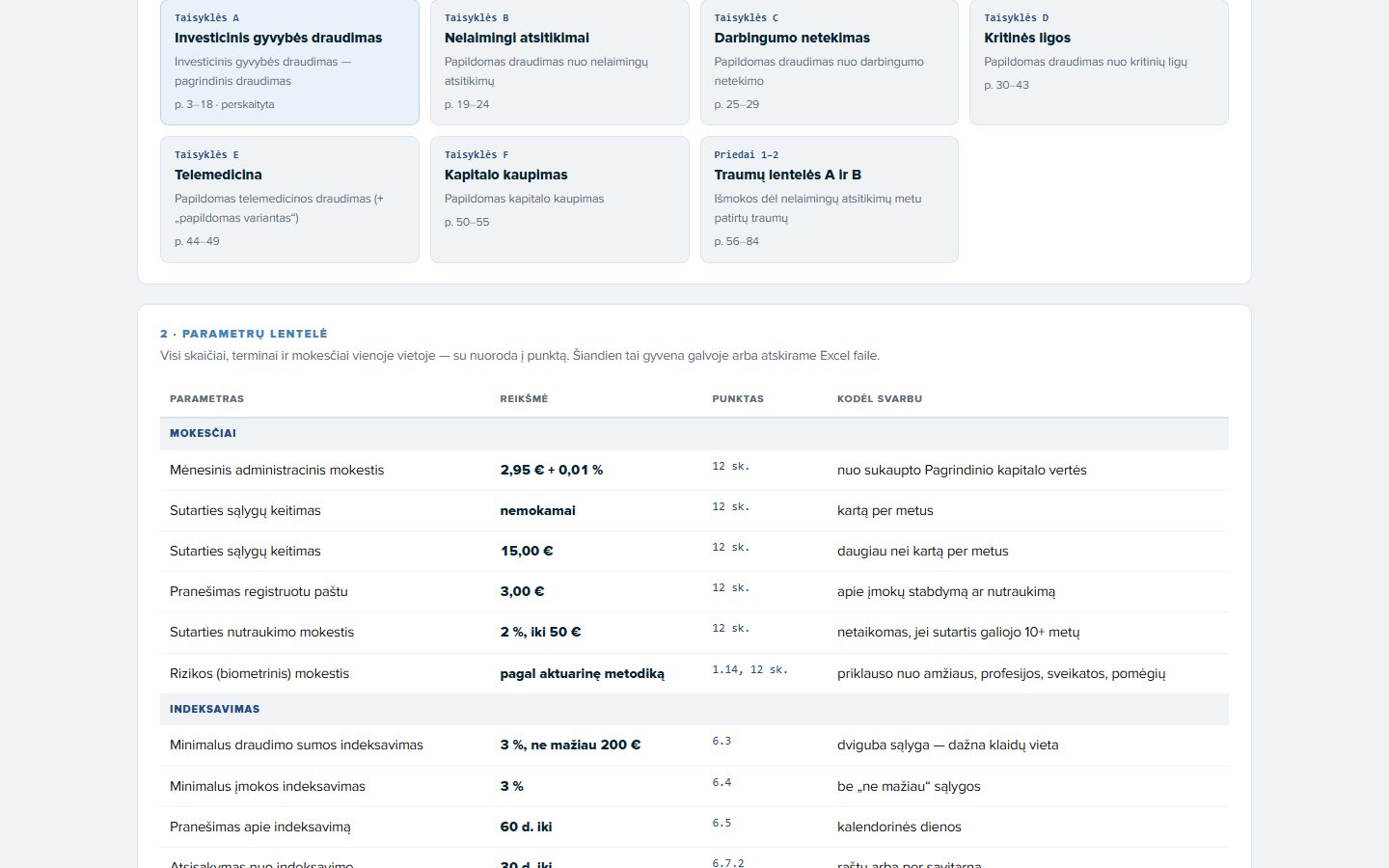Open the punktas reference 6.4
Image resolution: width=1389 pixels, height=868 pixels.
pyautogui.click(x=722, y=782)
